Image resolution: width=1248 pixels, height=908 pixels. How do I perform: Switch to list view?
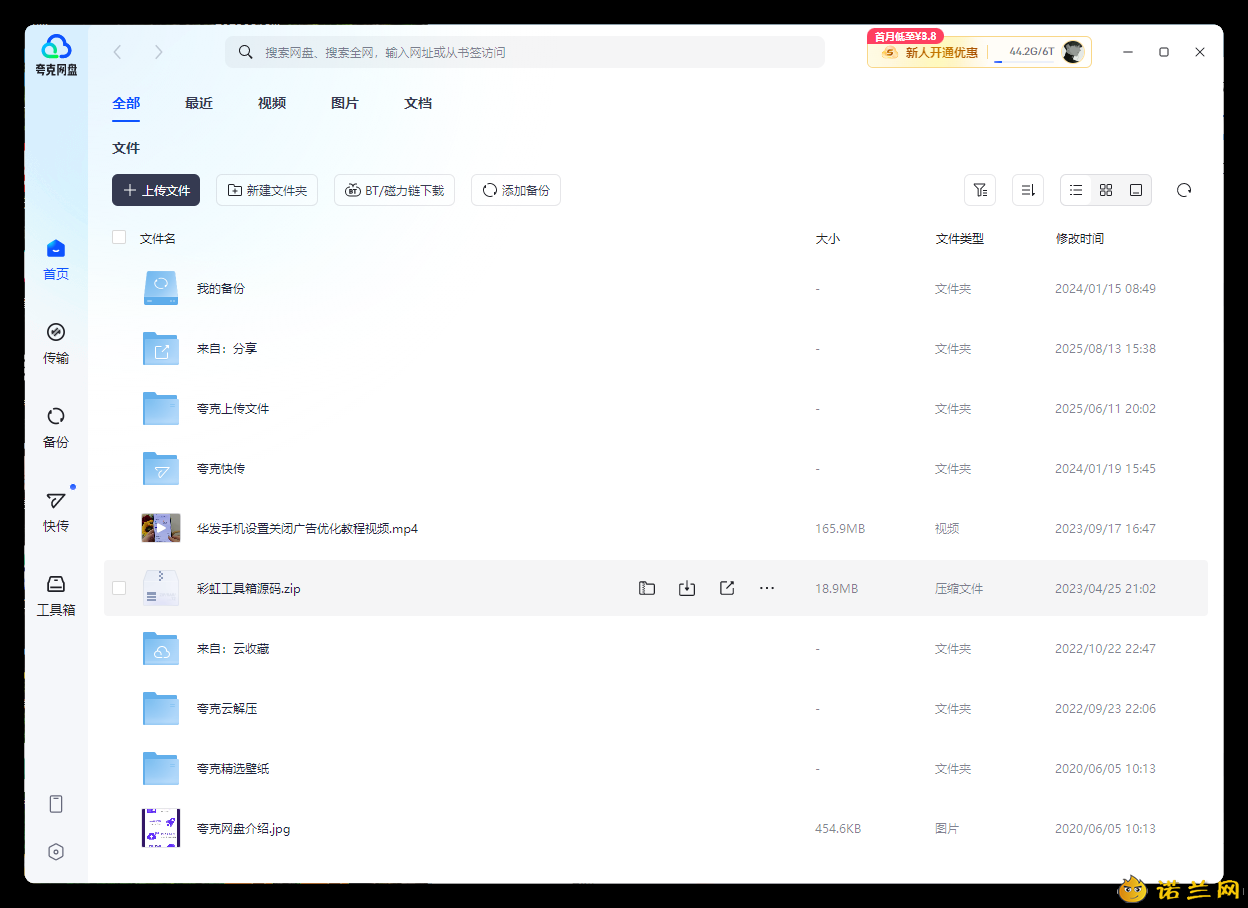(x=1076, y=190)
